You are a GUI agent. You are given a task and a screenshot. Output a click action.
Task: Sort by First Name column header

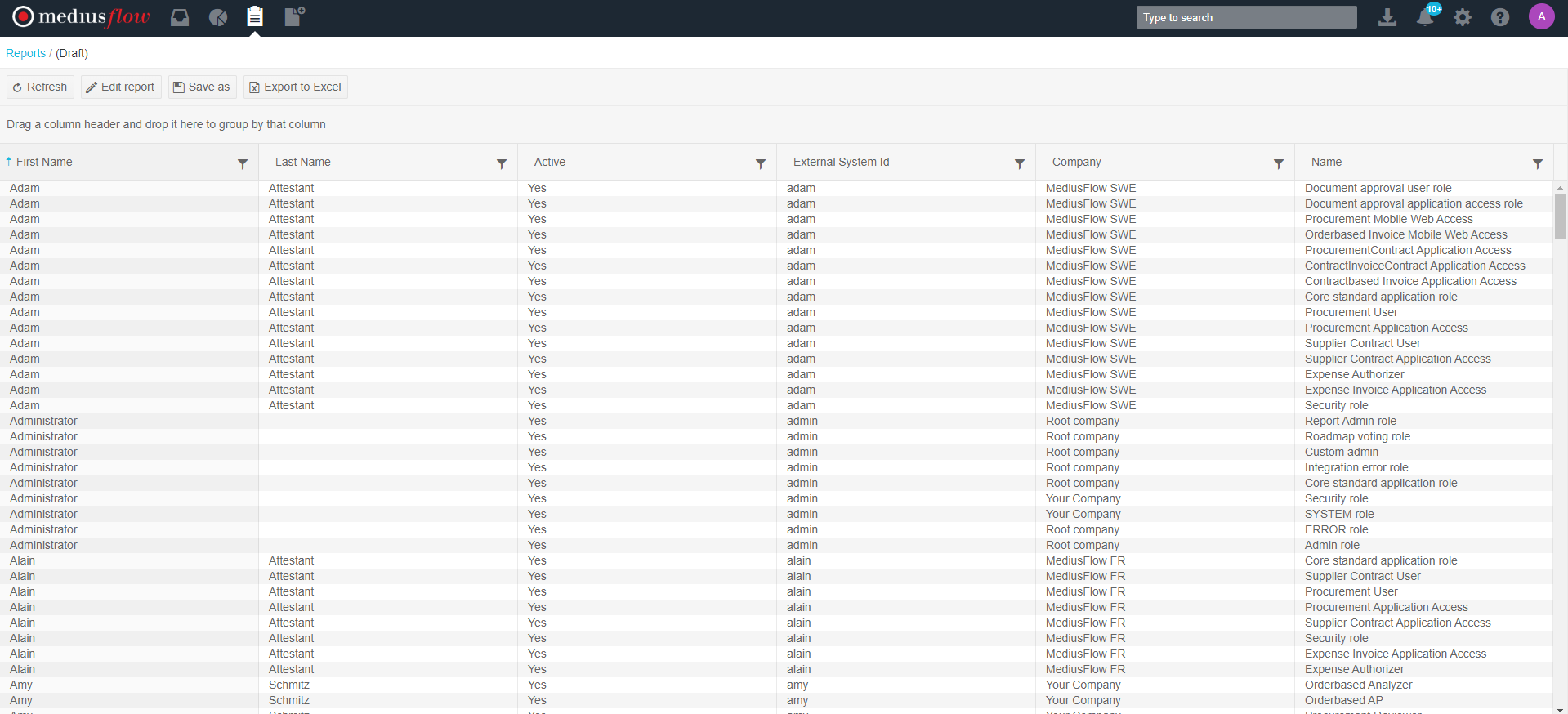(44, 162)
